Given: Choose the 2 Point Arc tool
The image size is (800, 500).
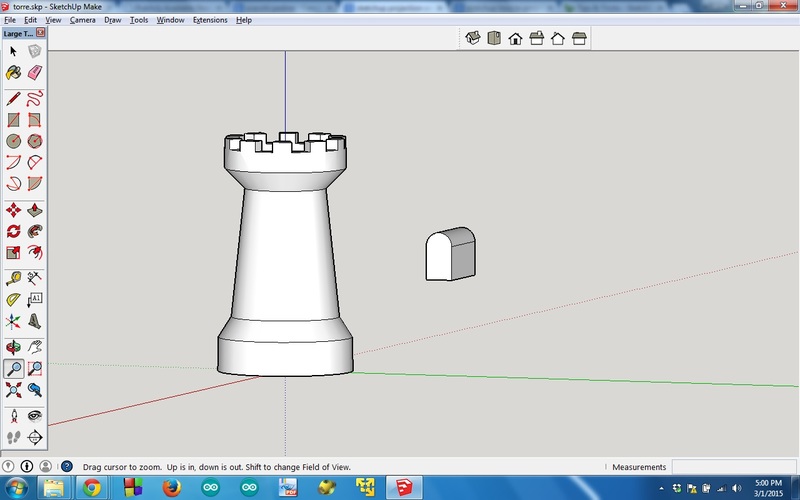Looking at the screenshot, I should pos(34,162).
